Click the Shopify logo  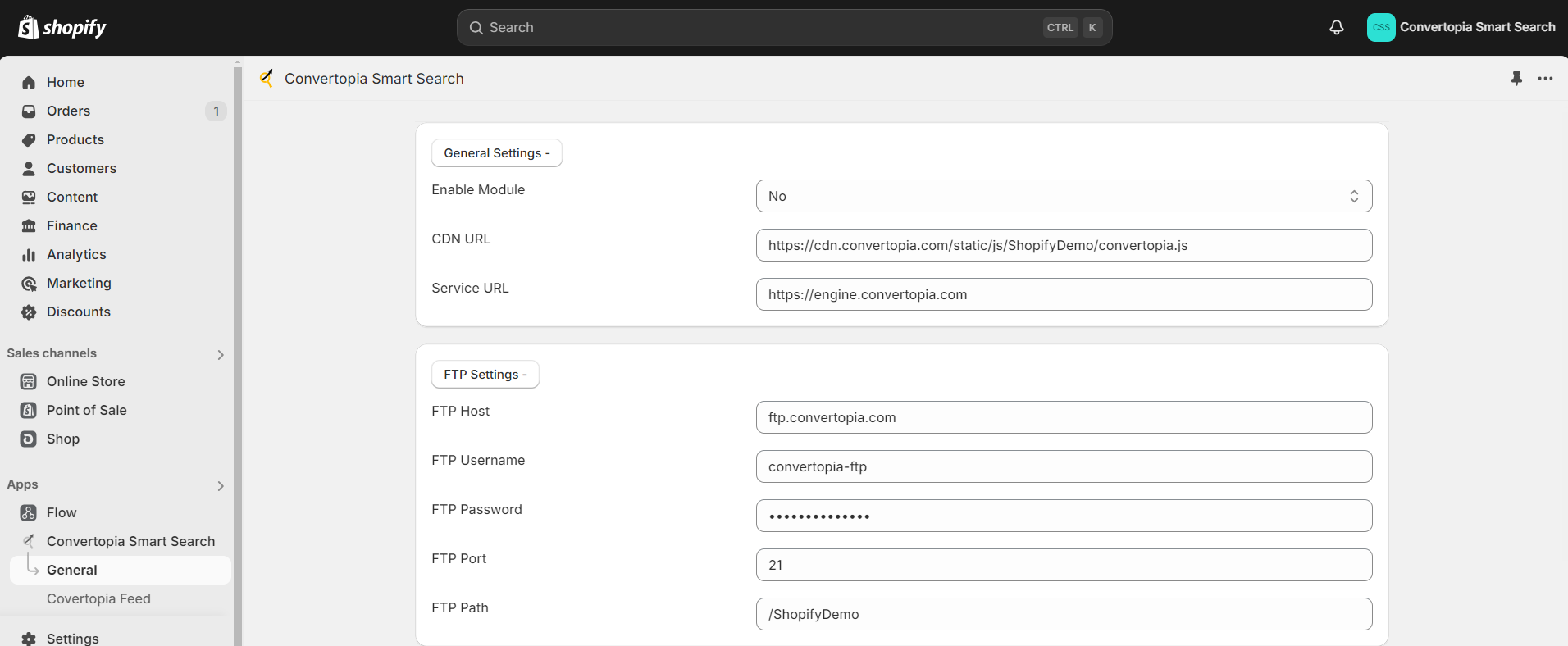62,27
